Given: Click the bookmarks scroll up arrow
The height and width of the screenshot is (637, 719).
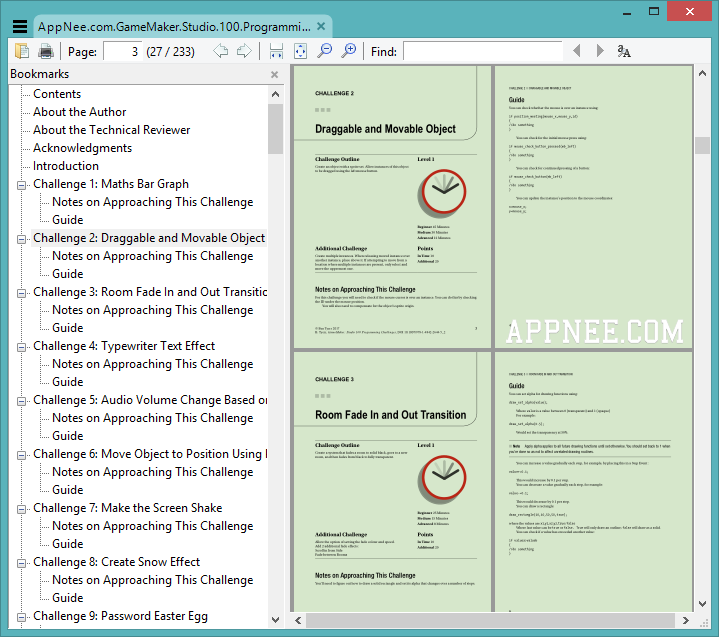Looking at the screenshot, I should (275, 94).
